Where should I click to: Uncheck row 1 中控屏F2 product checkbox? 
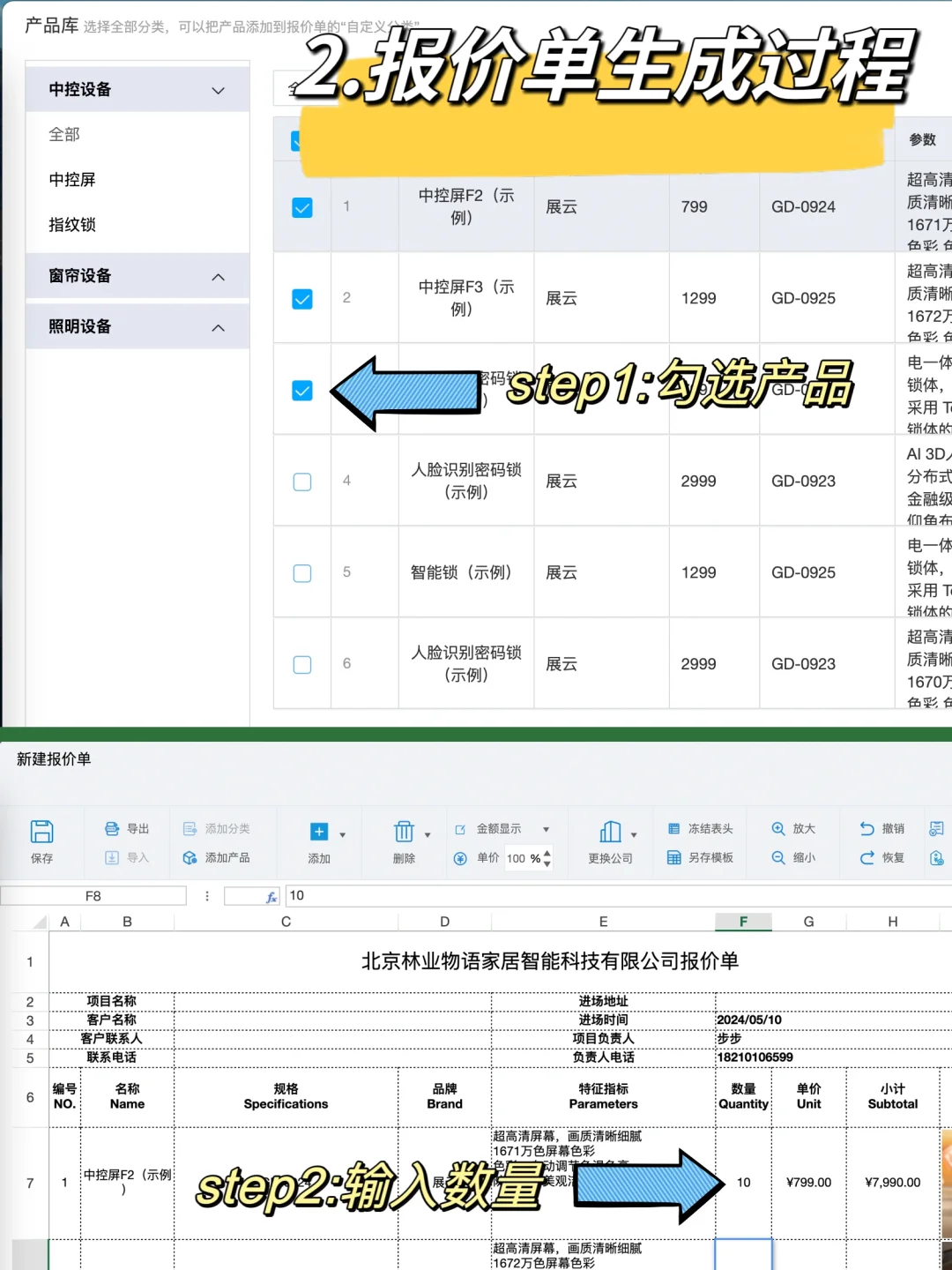click(x=302, y=207)
